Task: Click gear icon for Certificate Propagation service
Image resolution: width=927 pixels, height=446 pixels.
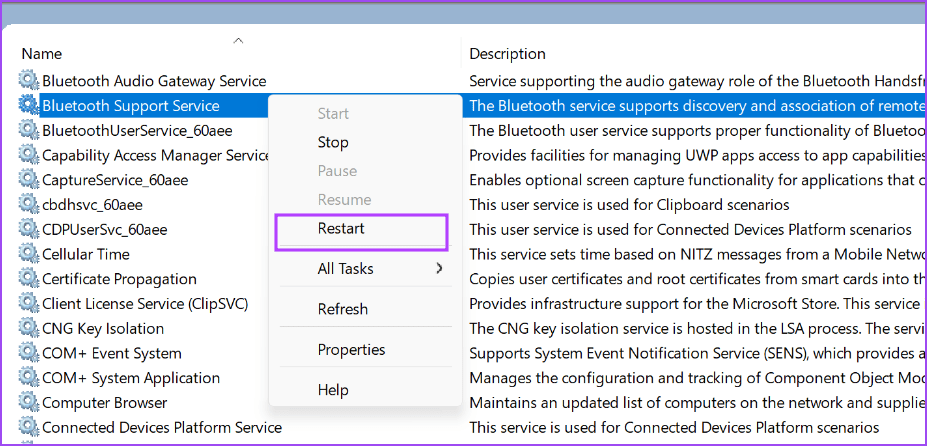Action: coord(28,279)
